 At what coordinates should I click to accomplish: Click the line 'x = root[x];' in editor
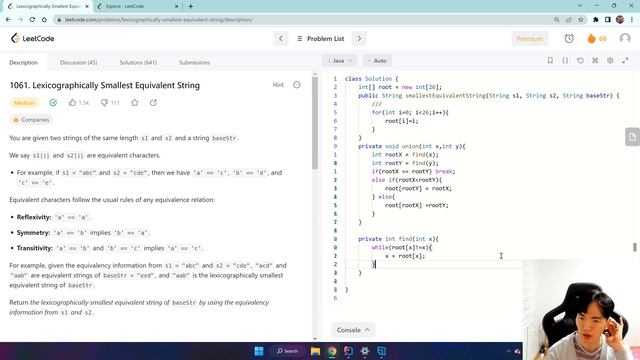tap(405, 256)
